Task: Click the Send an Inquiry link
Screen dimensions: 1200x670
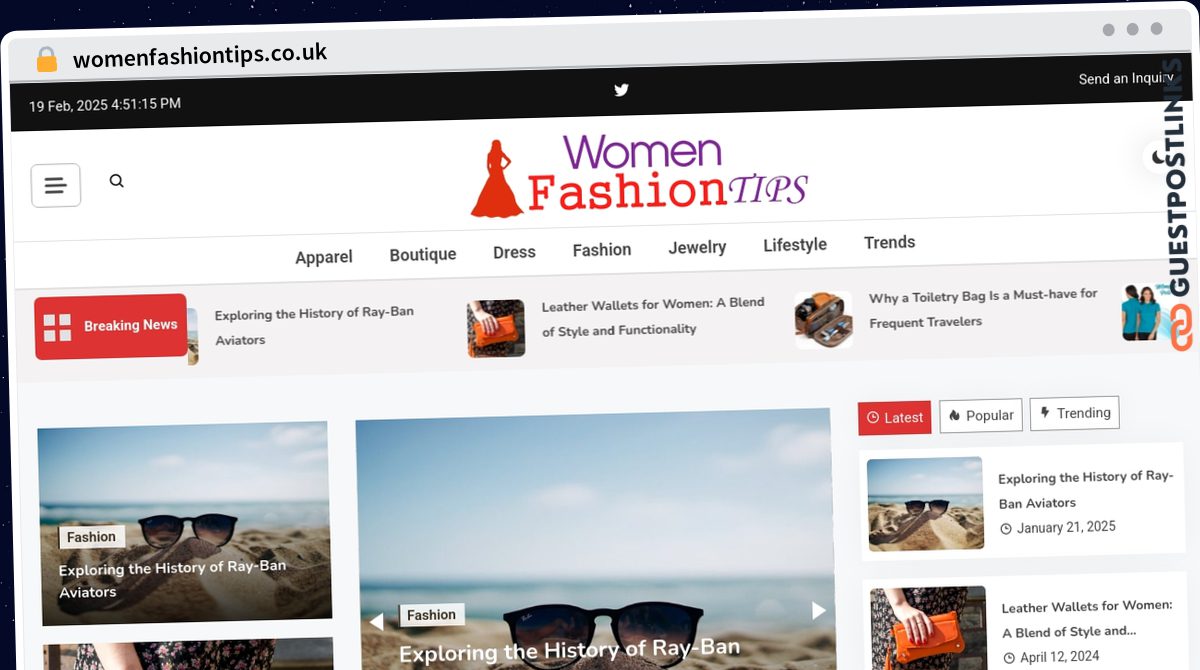Action: pyautogui.click(x=1125, y=78)
